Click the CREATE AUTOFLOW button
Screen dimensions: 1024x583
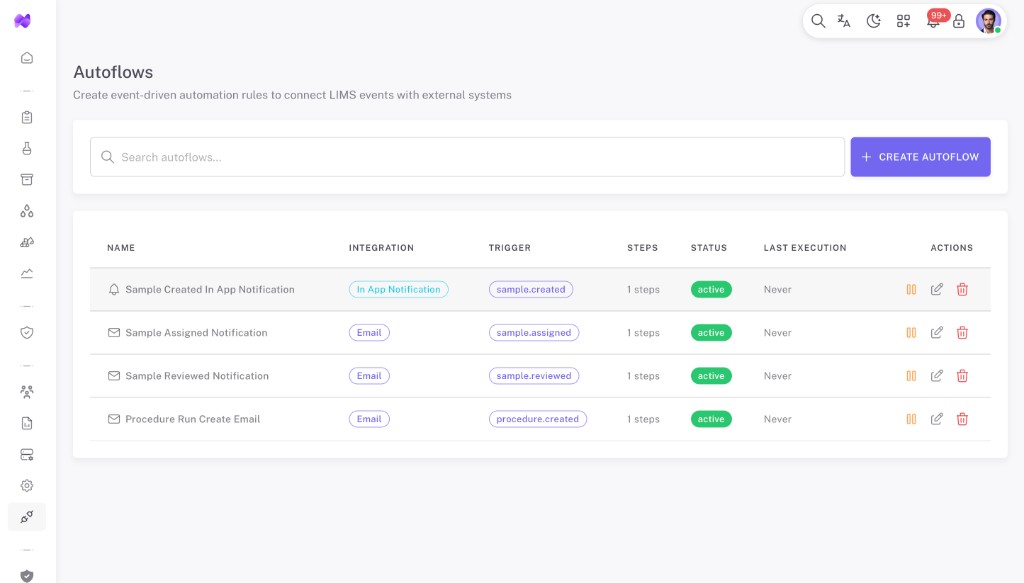point(920,157)
